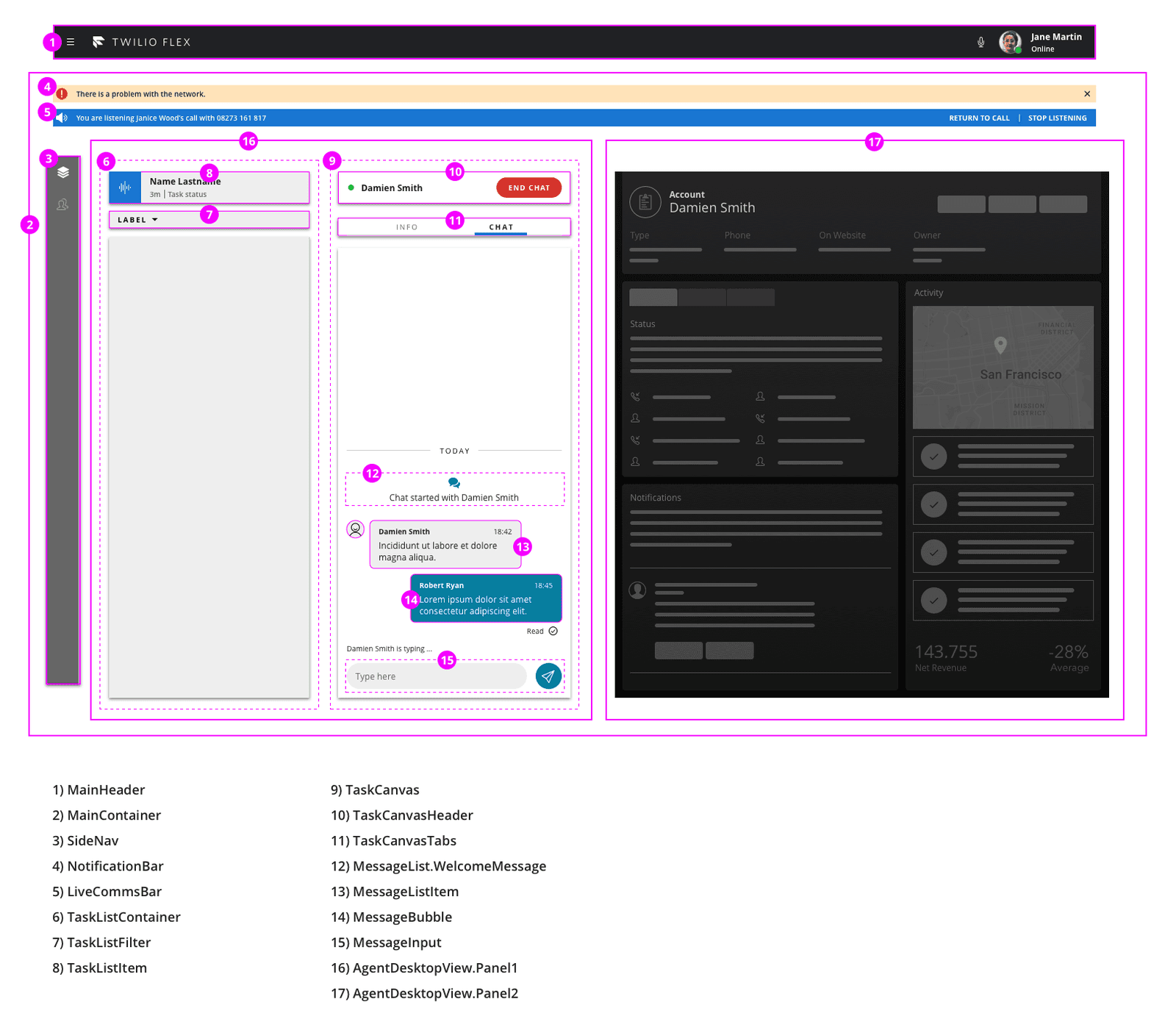Switch to the INFO tab

coord(406,227)
